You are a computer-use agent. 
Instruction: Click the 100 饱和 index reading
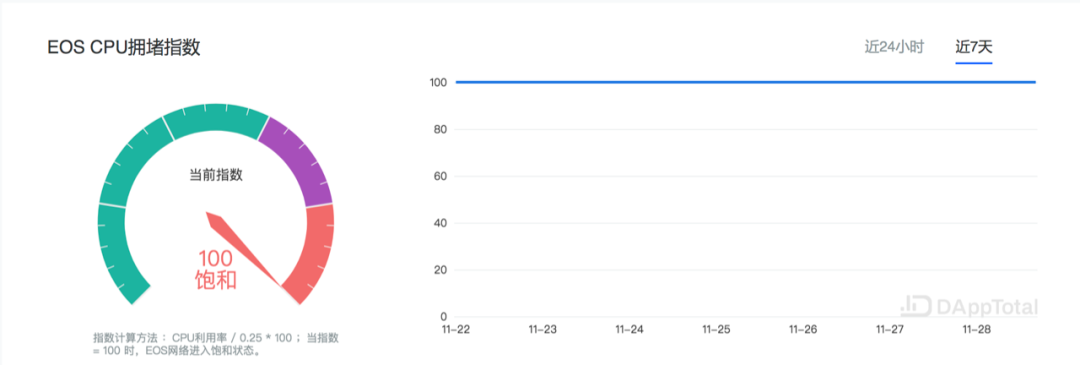point(216,269)
